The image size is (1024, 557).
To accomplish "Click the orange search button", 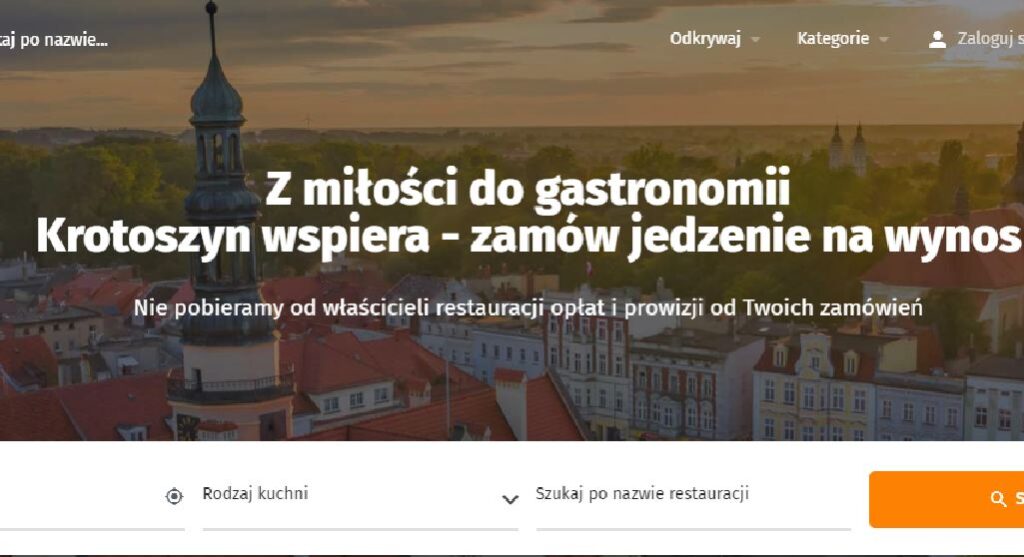I will (946, 500).
